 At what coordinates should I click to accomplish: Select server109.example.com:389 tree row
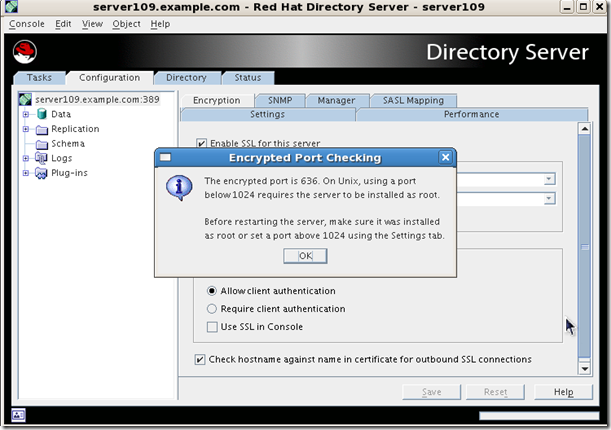click(90, 99)
